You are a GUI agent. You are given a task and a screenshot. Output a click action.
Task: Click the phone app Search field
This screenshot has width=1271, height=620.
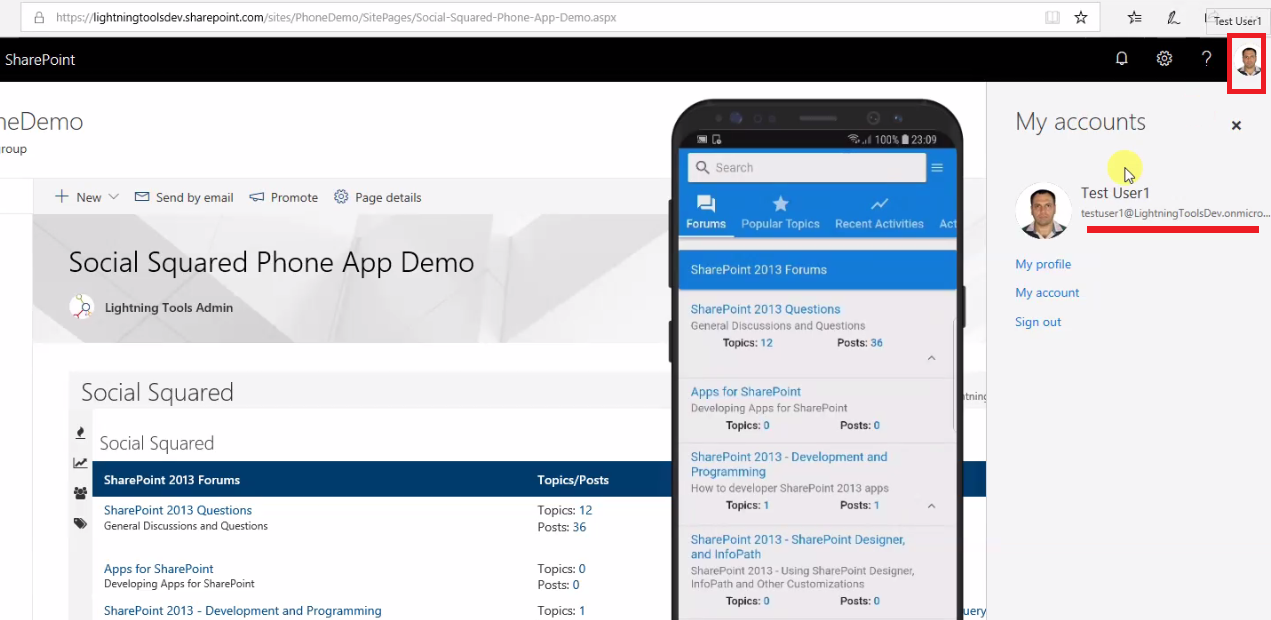[x=807, y=167]
